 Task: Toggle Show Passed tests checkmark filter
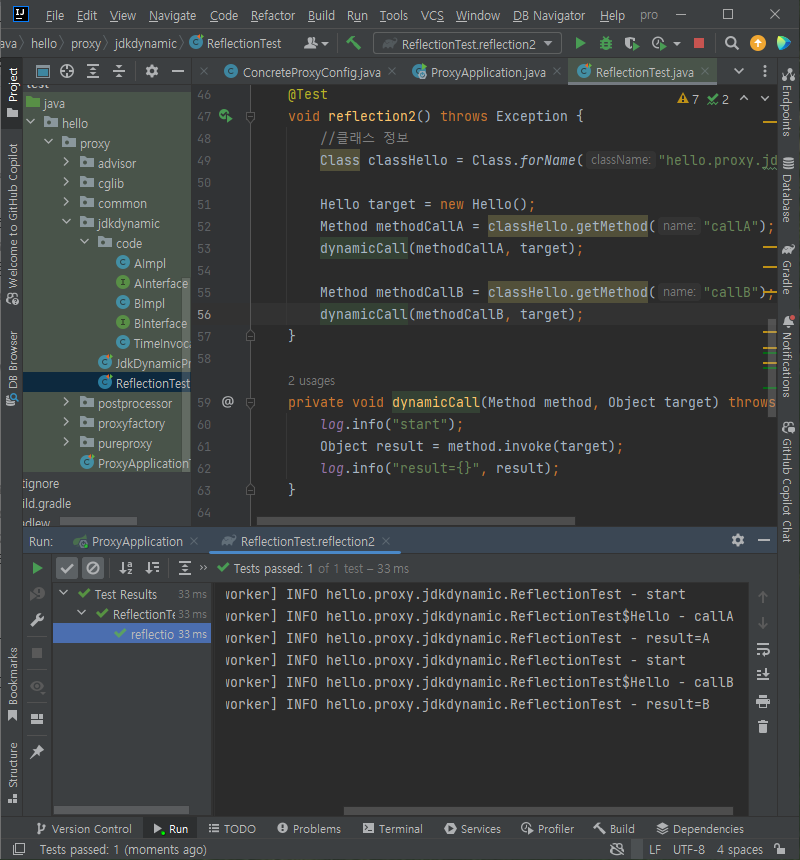(x=67, y=568)
